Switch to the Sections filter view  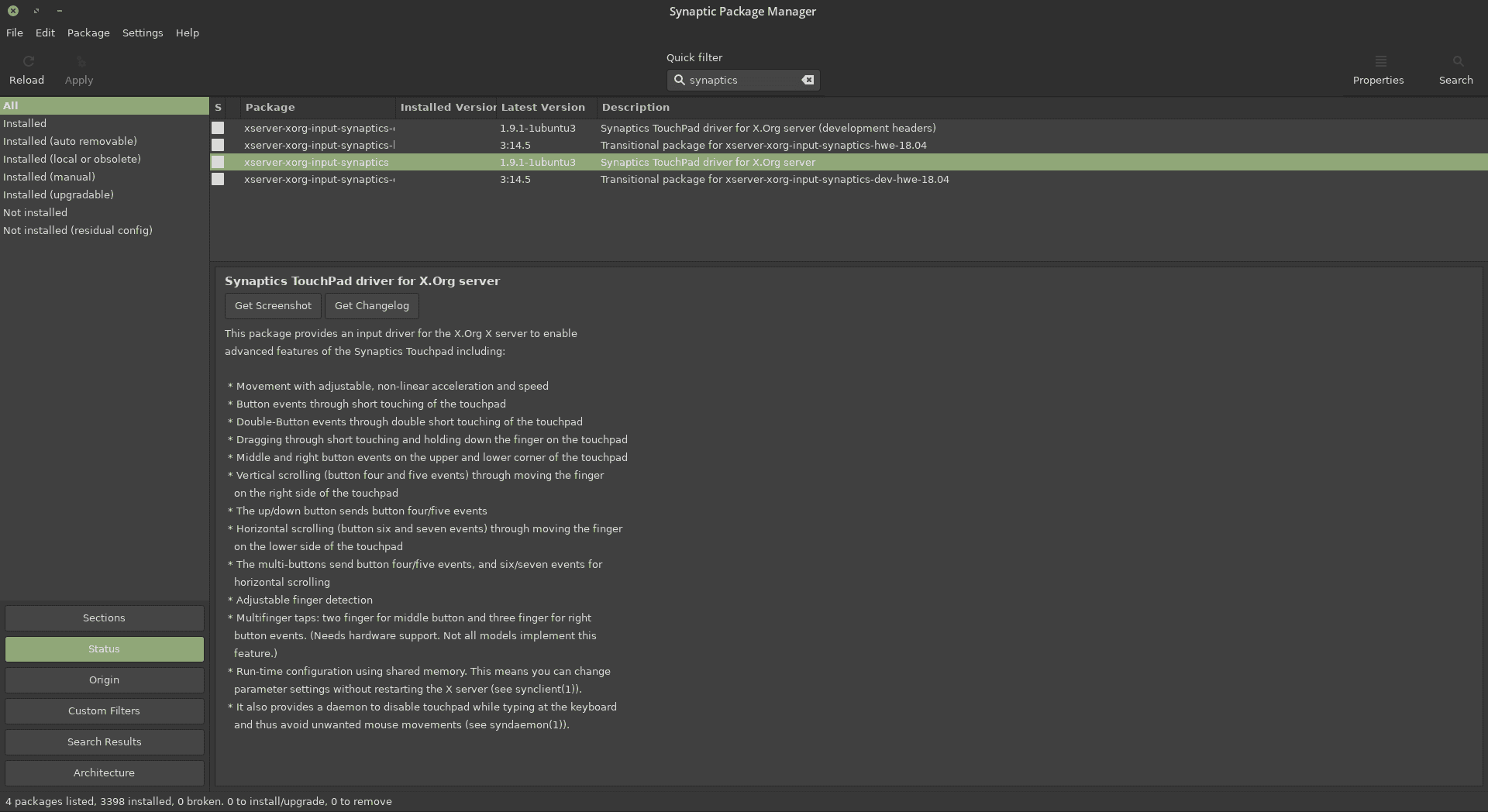pos(105,618)
